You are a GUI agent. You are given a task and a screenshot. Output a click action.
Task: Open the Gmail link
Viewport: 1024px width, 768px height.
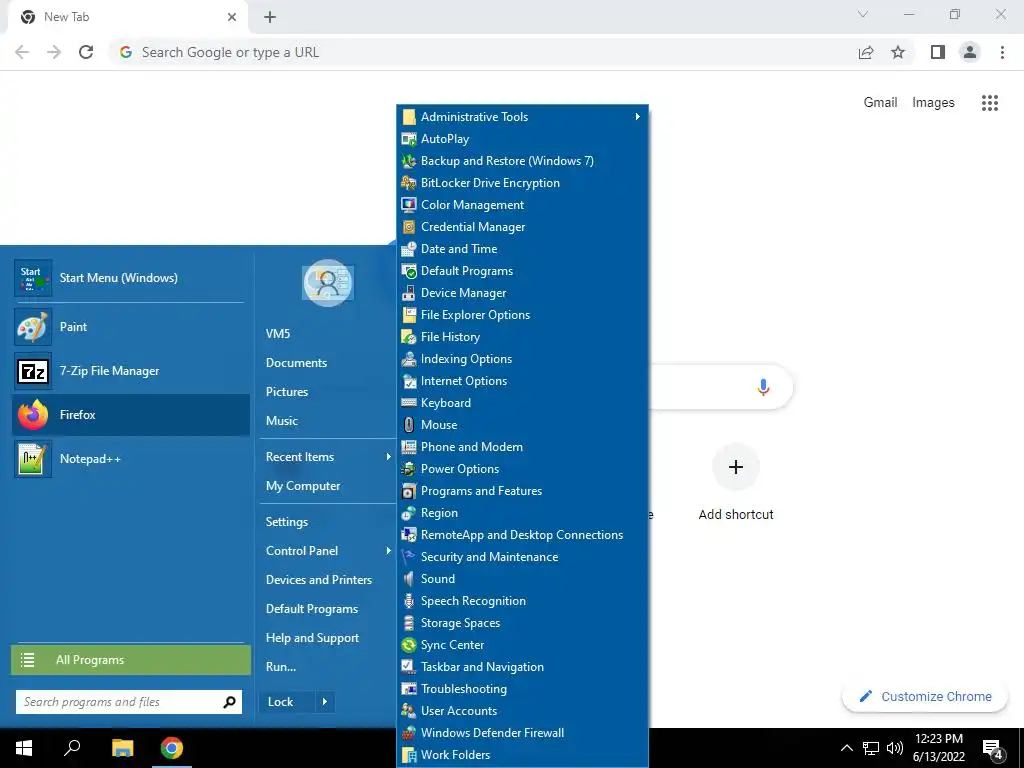click(880, 103)
